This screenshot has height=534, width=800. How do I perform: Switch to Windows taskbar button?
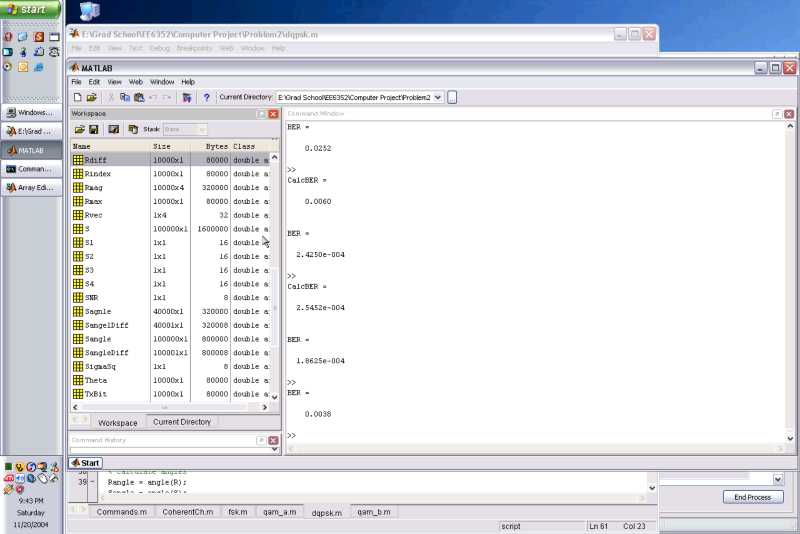click(31, 113)
